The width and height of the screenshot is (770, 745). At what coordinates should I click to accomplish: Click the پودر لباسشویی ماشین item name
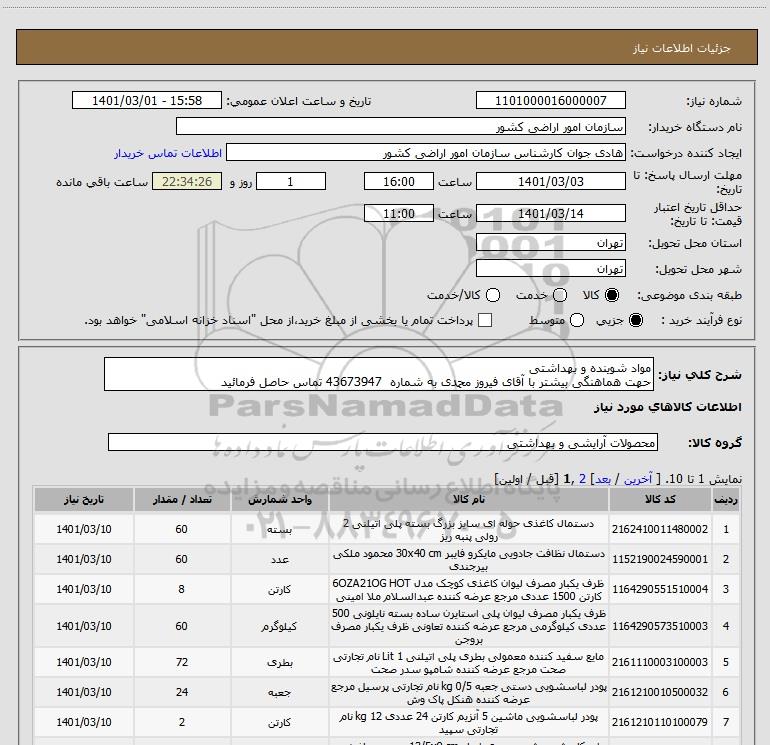pyautogui.click(x=468, y=722)
